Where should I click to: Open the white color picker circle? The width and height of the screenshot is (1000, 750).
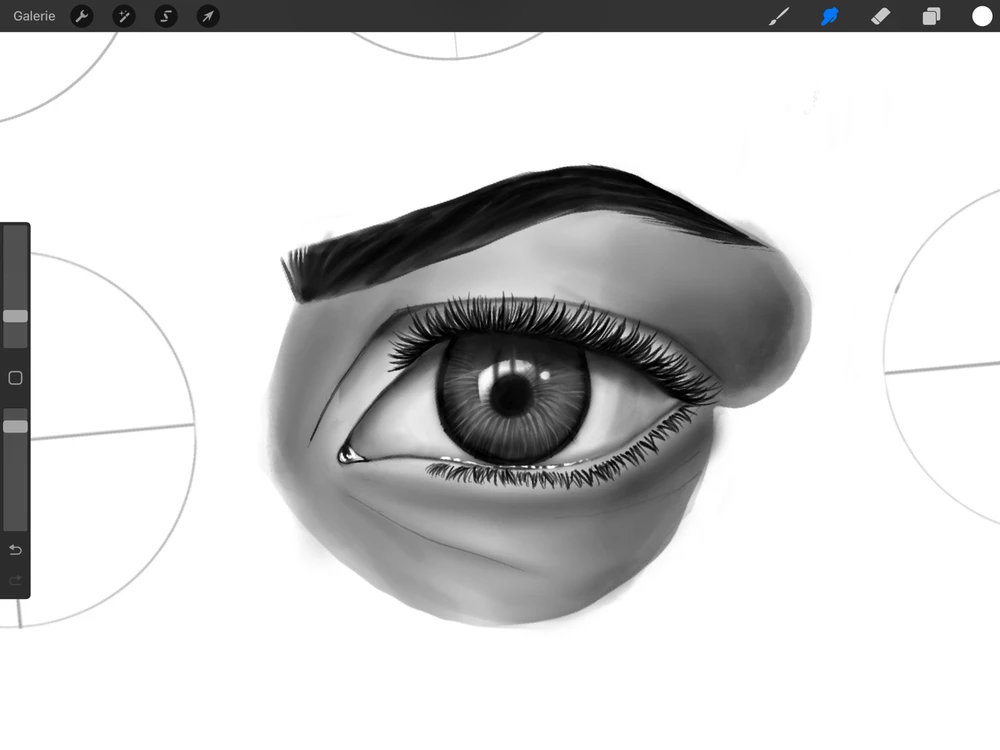coord(982,17)
